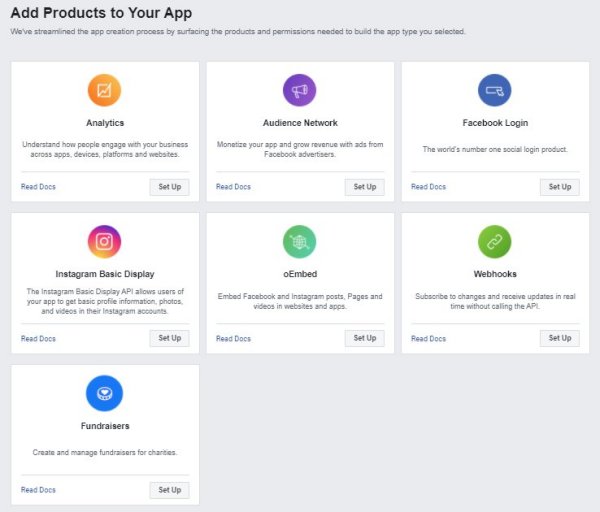The height and width of the screenshot is (512, 600).
Task: Select the Fundraisers card title
Action: [x=104, y=426]
